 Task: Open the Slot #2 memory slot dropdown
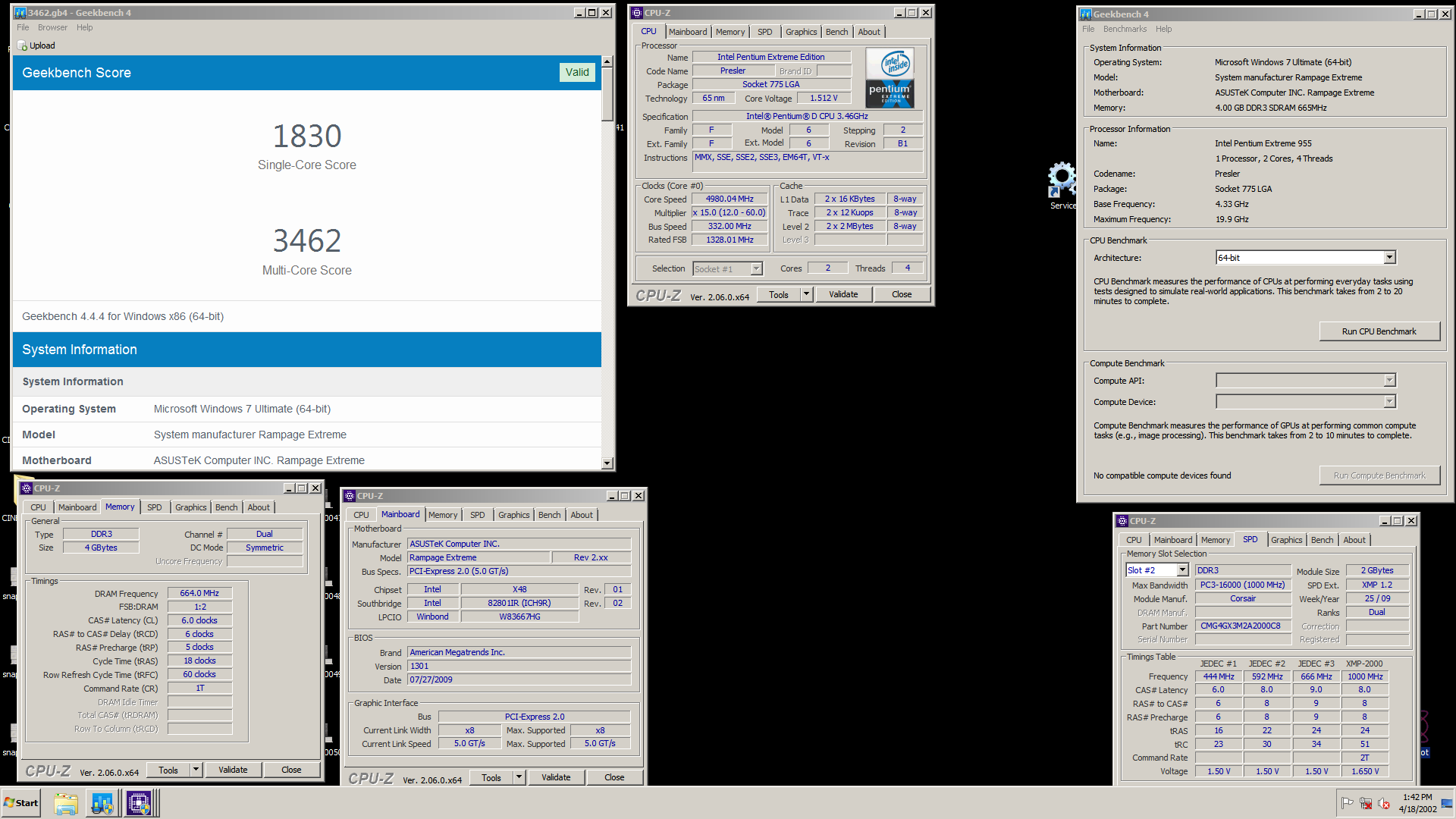point(1181,570)
